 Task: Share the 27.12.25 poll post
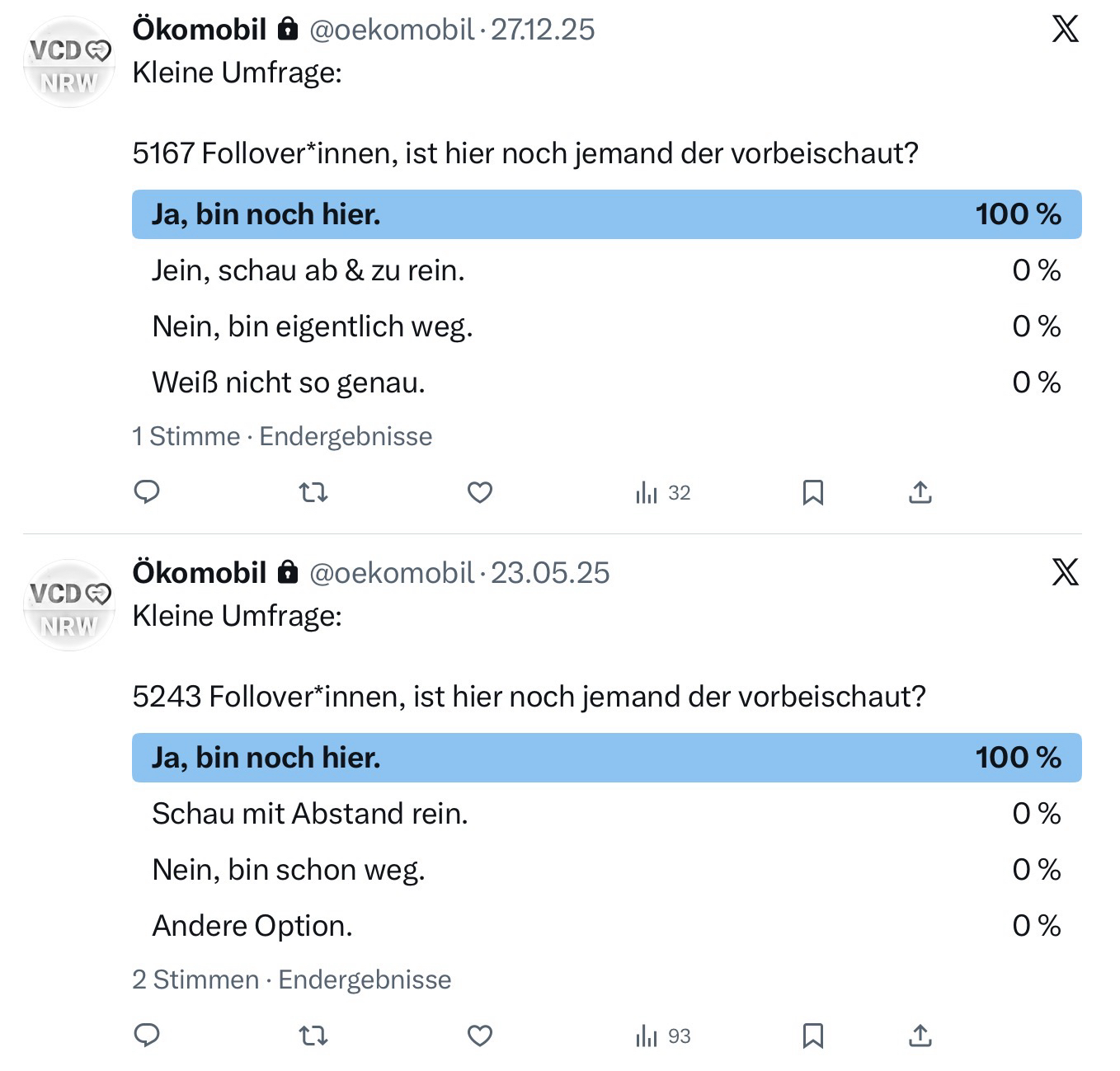[x=920, y=493]
